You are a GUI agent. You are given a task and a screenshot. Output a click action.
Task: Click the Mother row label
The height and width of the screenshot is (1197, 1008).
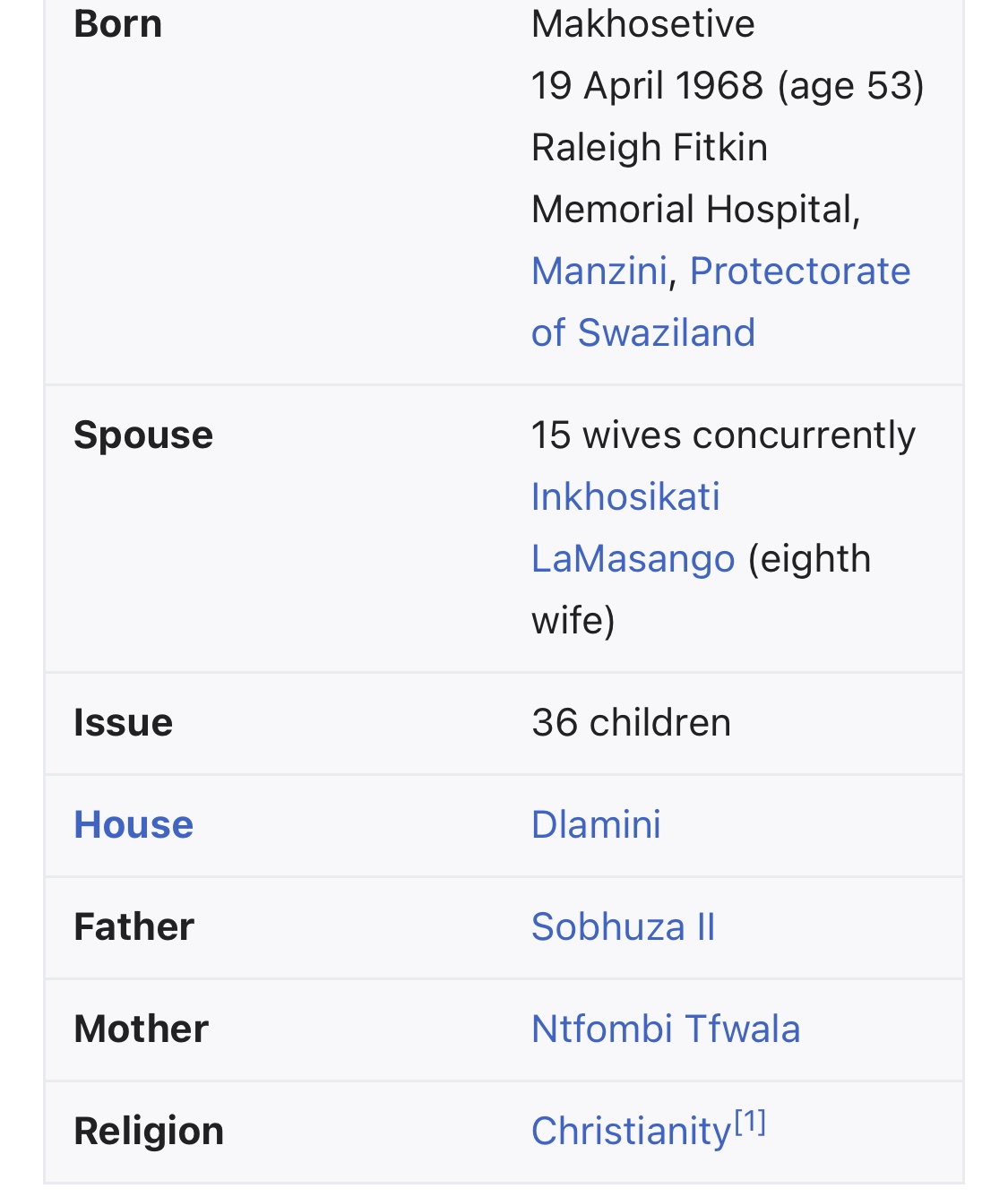pos(141,1029)
